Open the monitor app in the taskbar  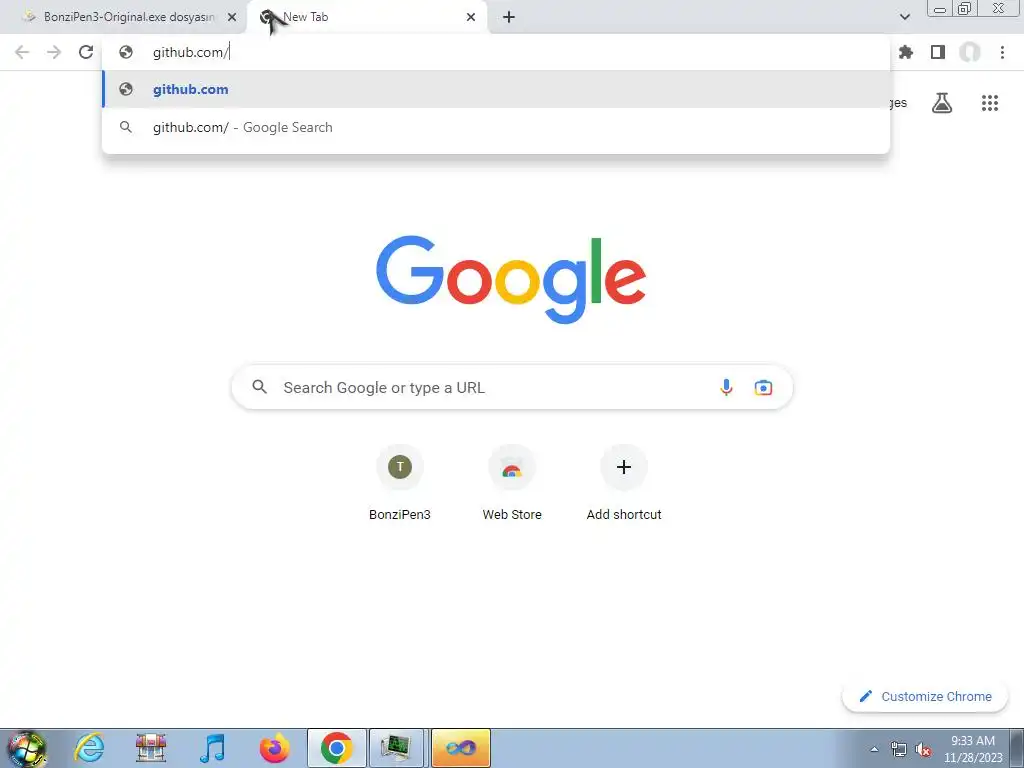[x=397, y=748]
